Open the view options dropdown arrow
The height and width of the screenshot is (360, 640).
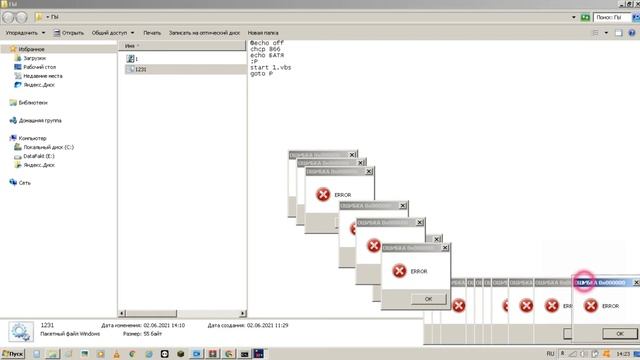(606, 33)
